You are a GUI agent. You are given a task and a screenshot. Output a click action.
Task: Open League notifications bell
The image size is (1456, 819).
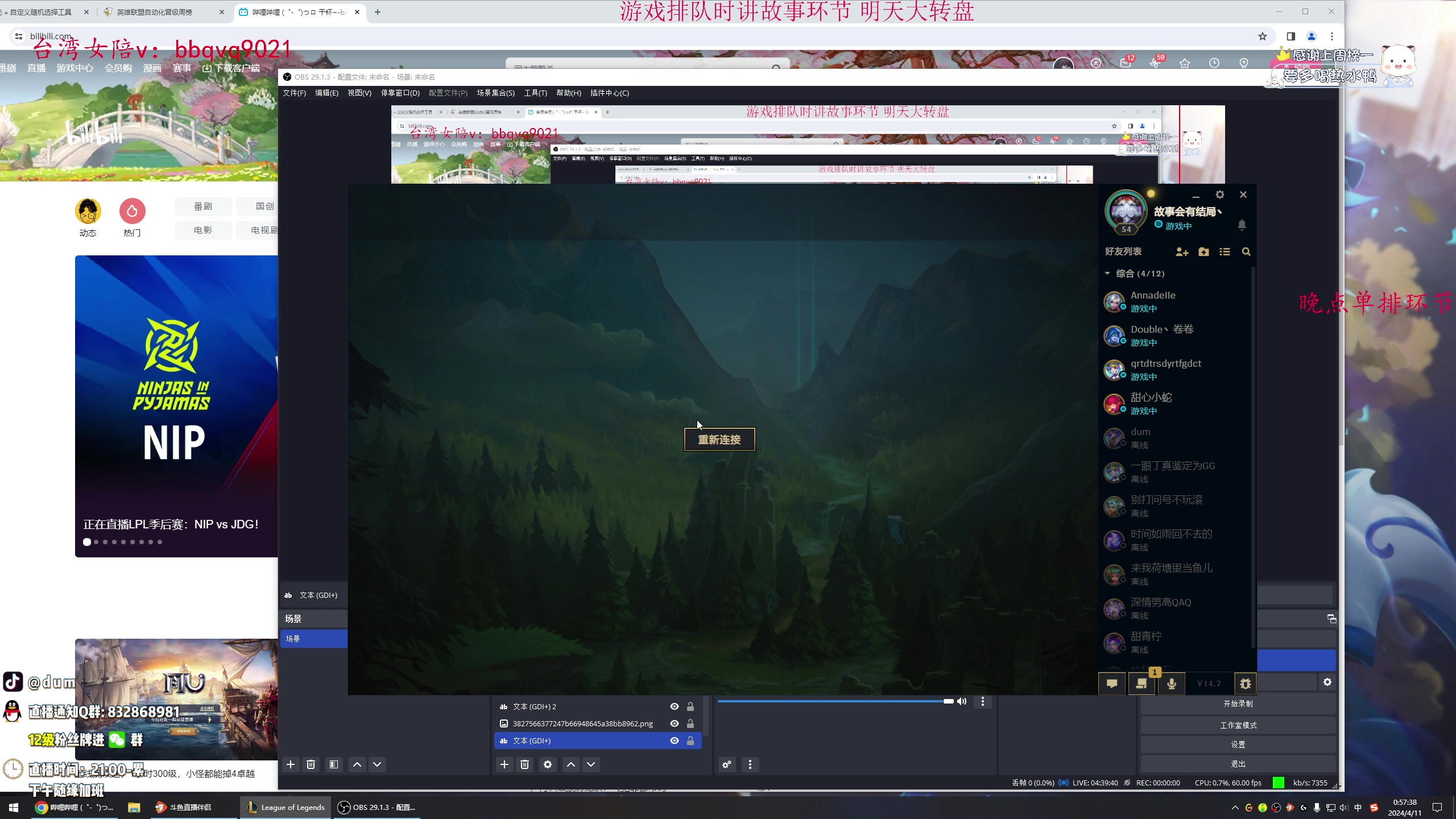[x=1242, y=225]
